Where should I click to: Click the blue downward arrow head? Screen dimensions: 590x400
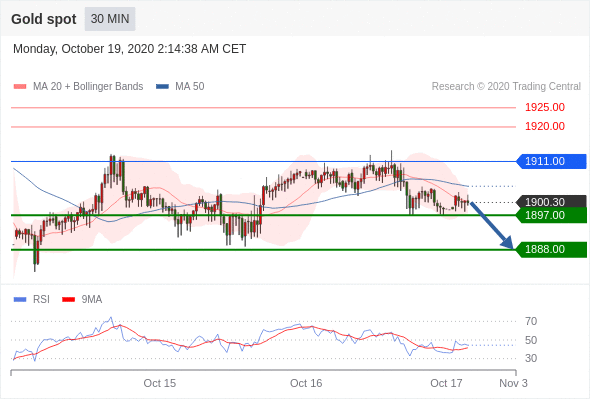pos(508,243)
